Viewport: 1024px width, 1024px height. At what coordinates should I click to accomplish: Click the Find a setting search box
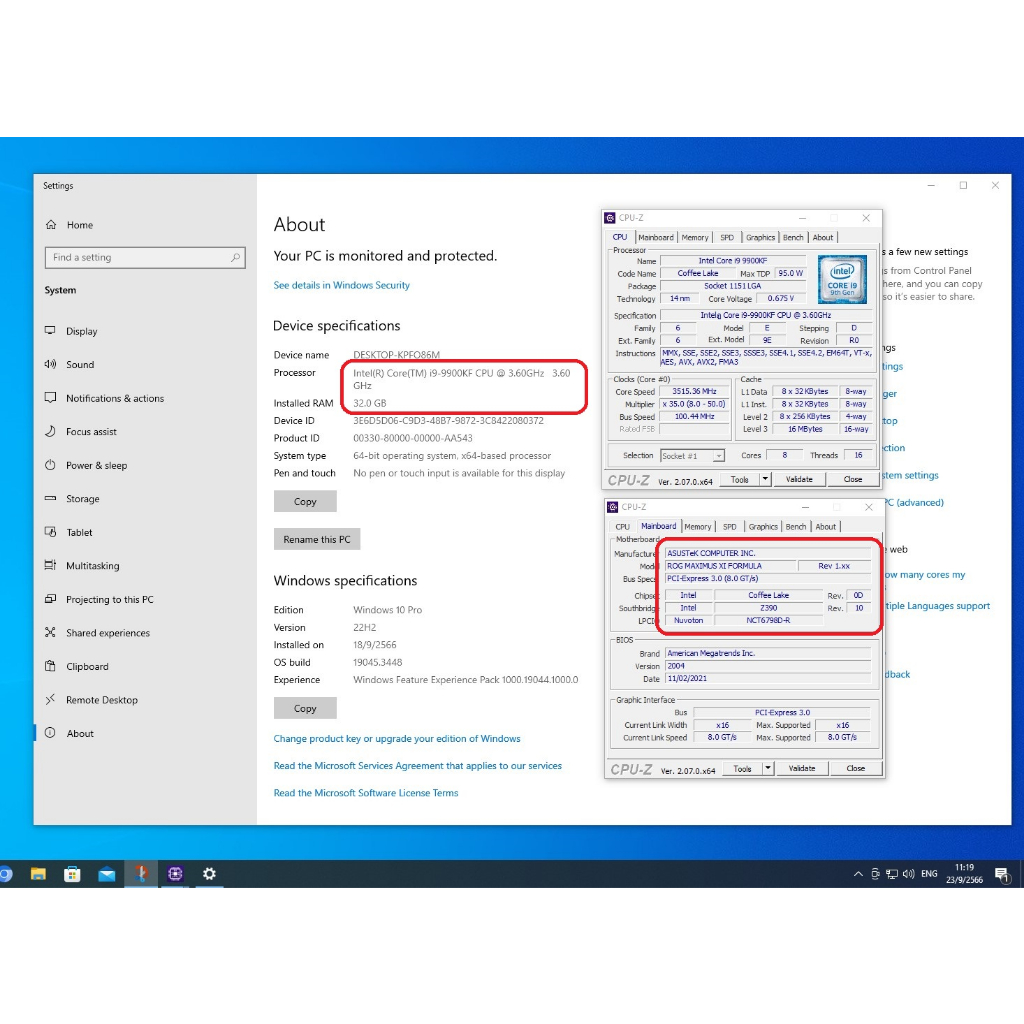(145, 257)
